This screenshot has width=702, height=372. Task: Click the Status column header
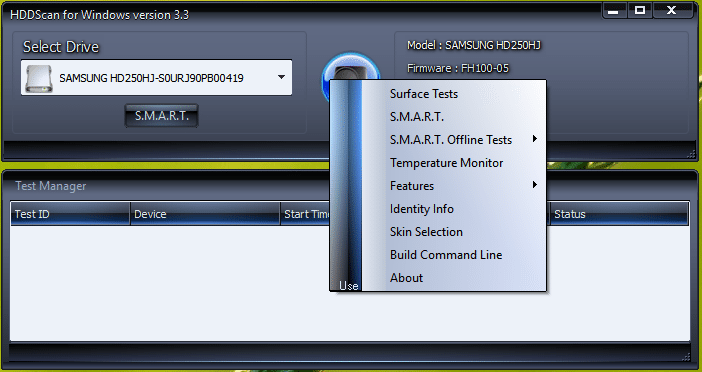tap(619, 214)
